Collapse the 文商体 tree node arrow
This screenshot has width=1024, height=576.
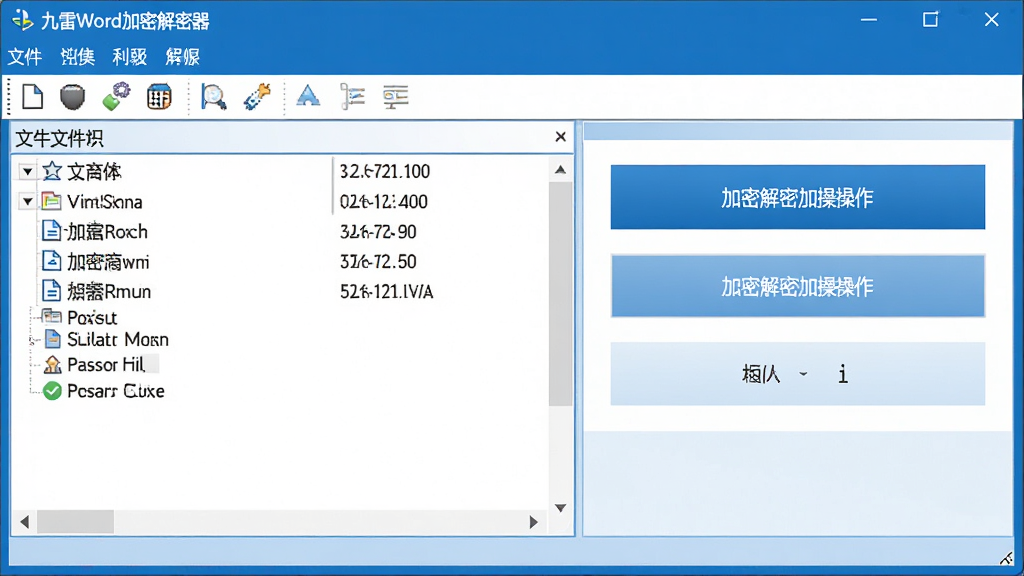pos(27,172)
